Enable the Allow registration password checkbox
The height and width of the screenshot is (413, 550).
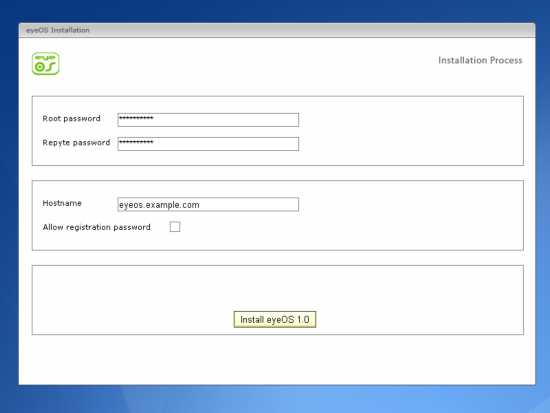click(x=175, y=227)
